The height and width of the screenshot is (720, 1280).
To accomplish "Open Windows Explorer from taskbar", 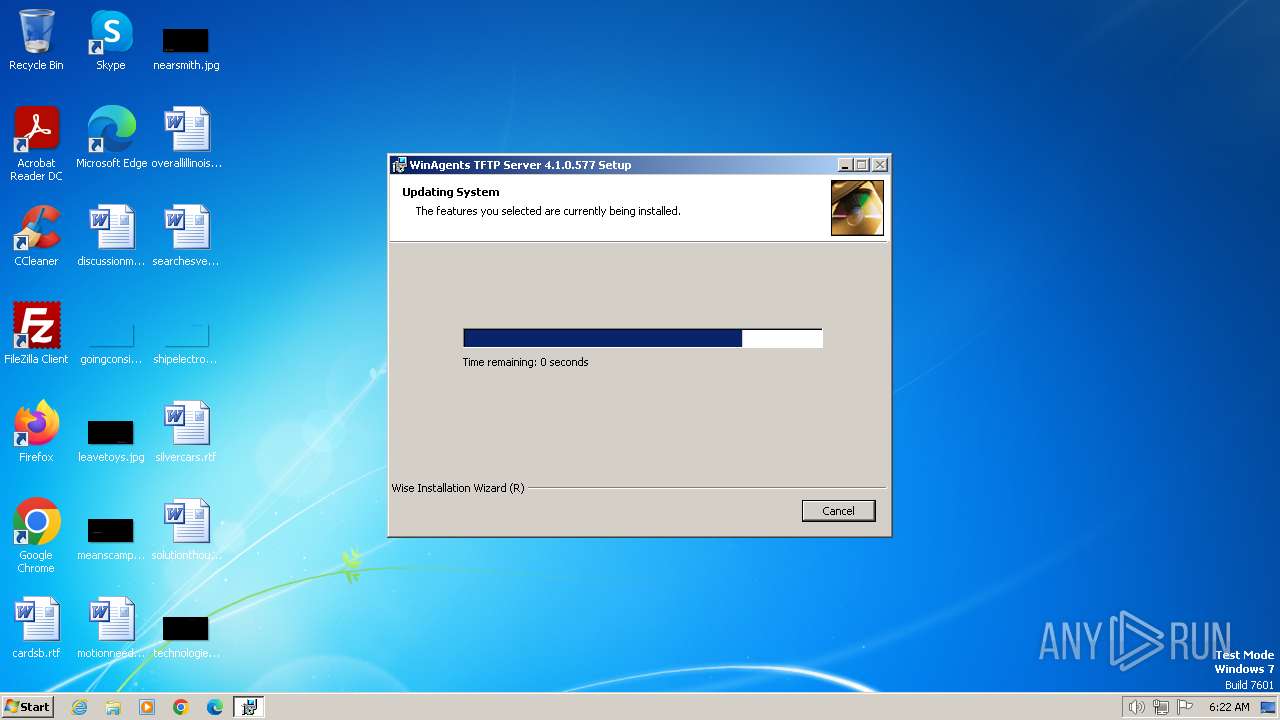I will (x=113, y=707).
